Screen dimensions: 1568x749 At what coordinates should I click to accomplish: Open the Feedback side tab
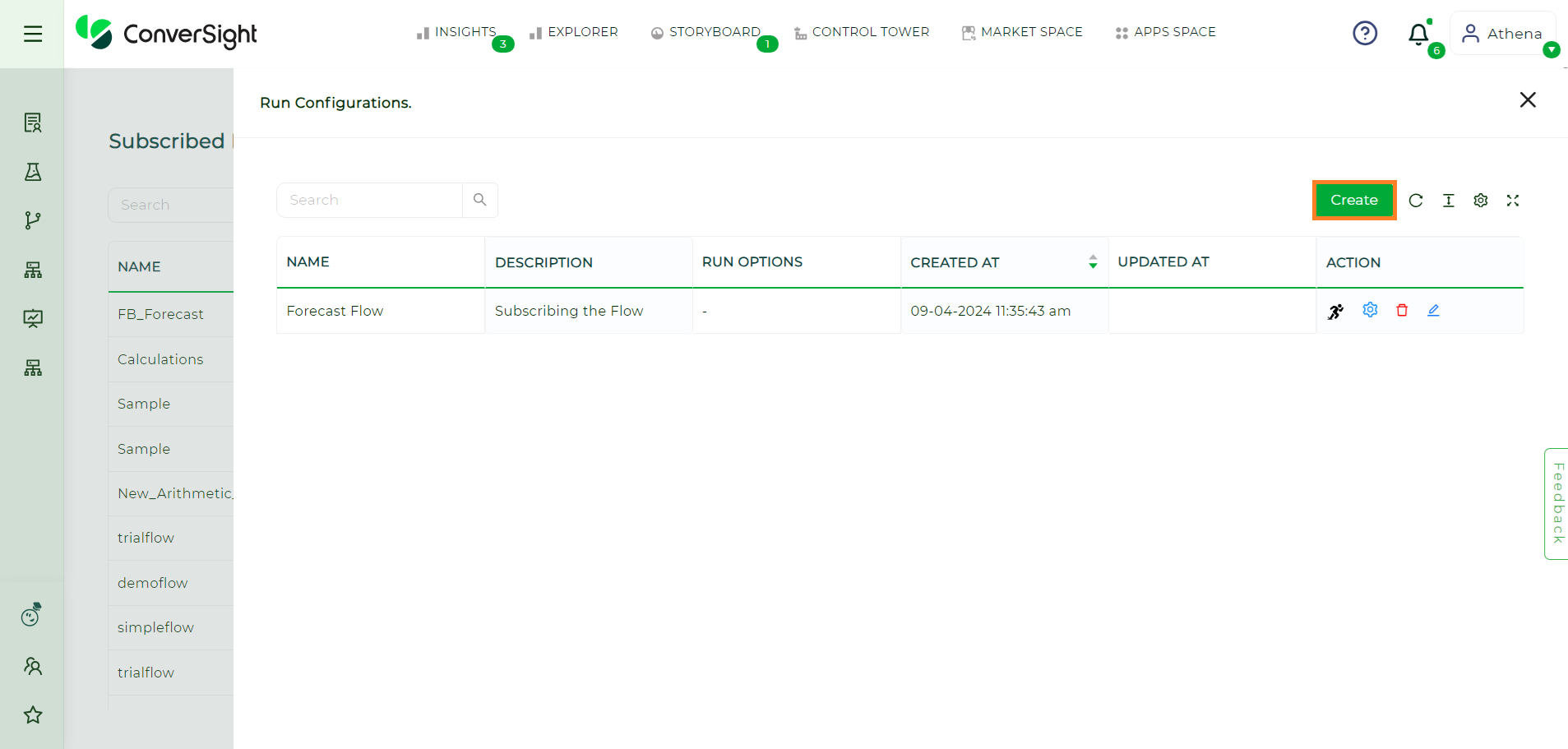pyautogui.click(x=1556, y=503)
